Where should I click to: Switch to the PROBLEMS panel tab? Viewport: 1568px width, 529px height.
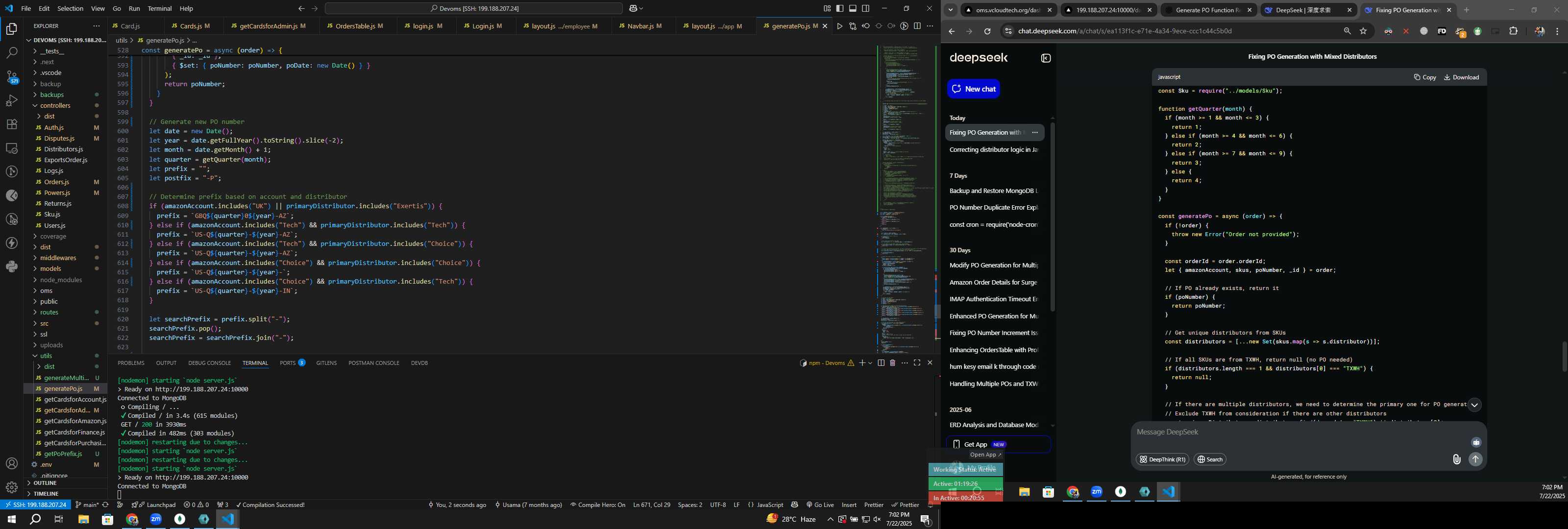point(131,363)
